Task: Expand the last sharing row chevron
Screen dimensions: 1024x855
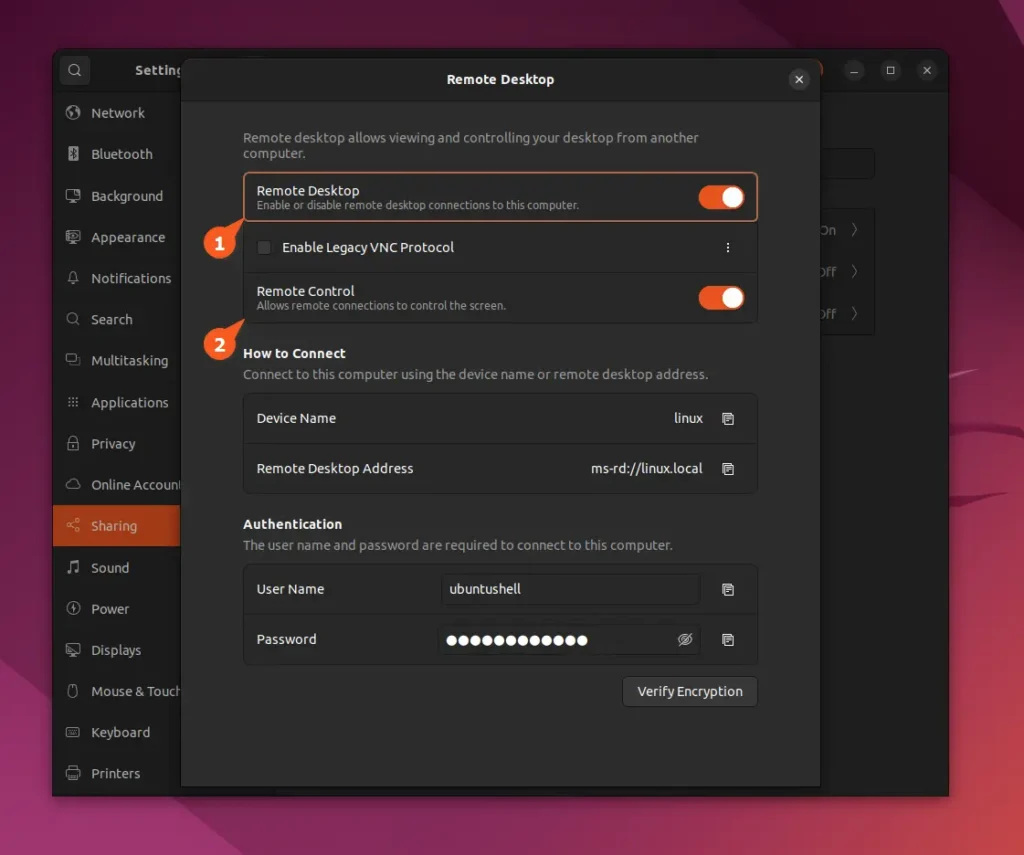Action: 854,314
